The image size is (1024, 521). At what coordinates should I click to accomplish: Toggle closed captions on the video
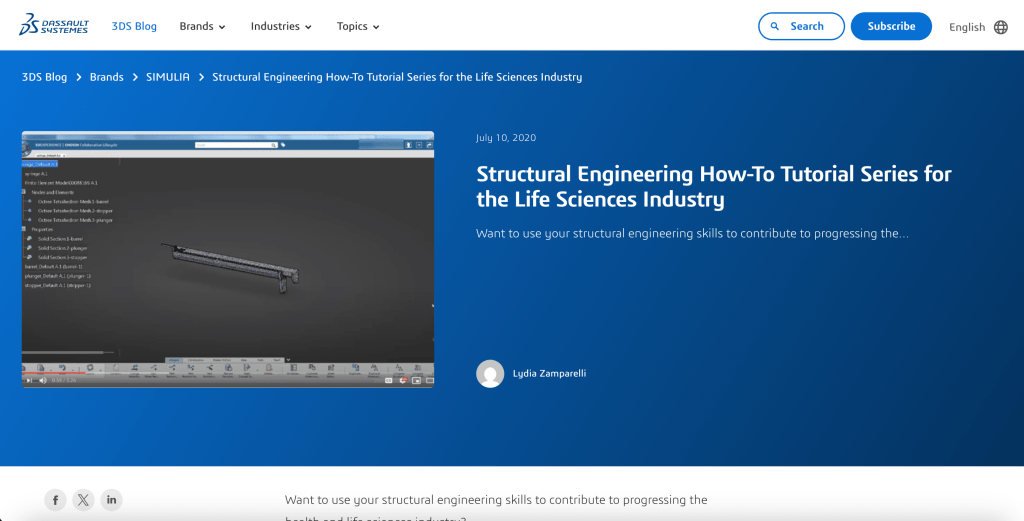point(388,380)
